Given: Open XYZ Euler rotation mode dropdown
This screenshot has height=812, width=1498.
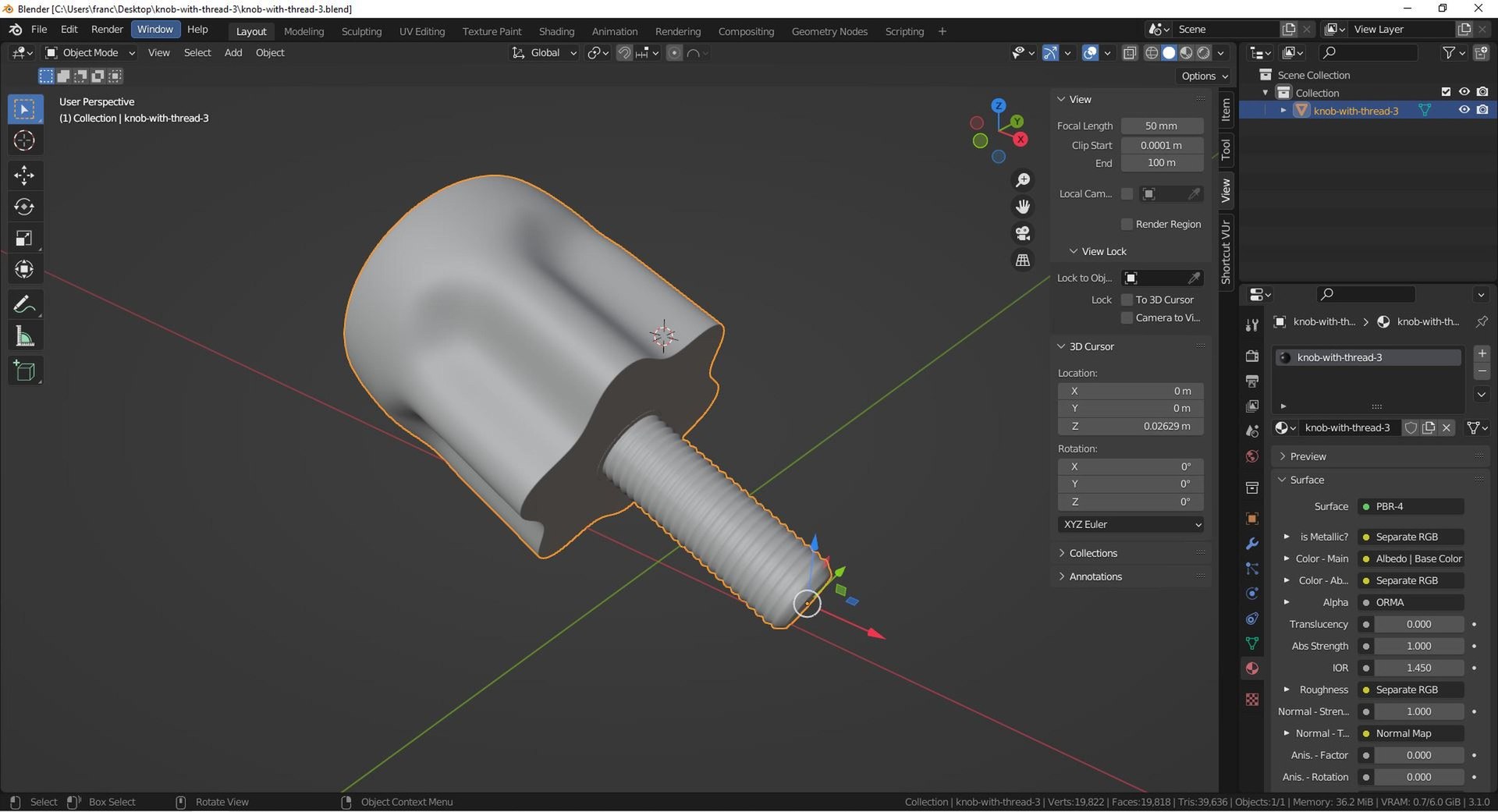Looking at the screenshot, I should click(1131, 525).
